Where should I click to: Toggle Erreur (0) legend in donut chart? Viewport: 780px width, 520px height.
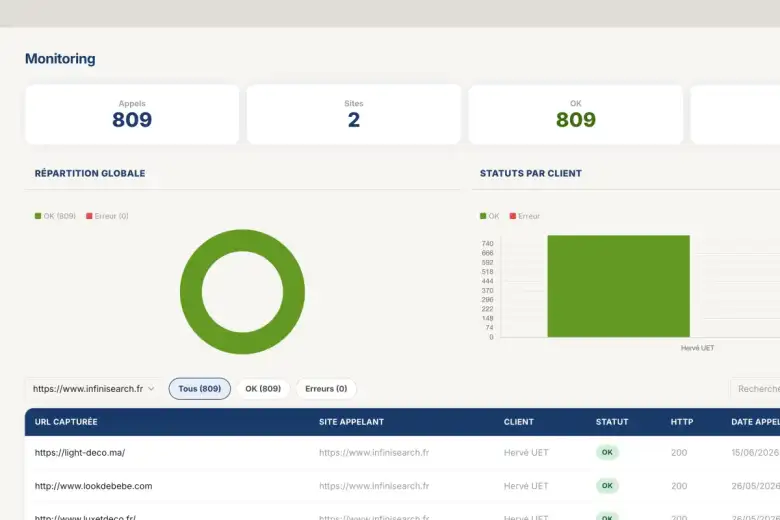tap(107, 216)
